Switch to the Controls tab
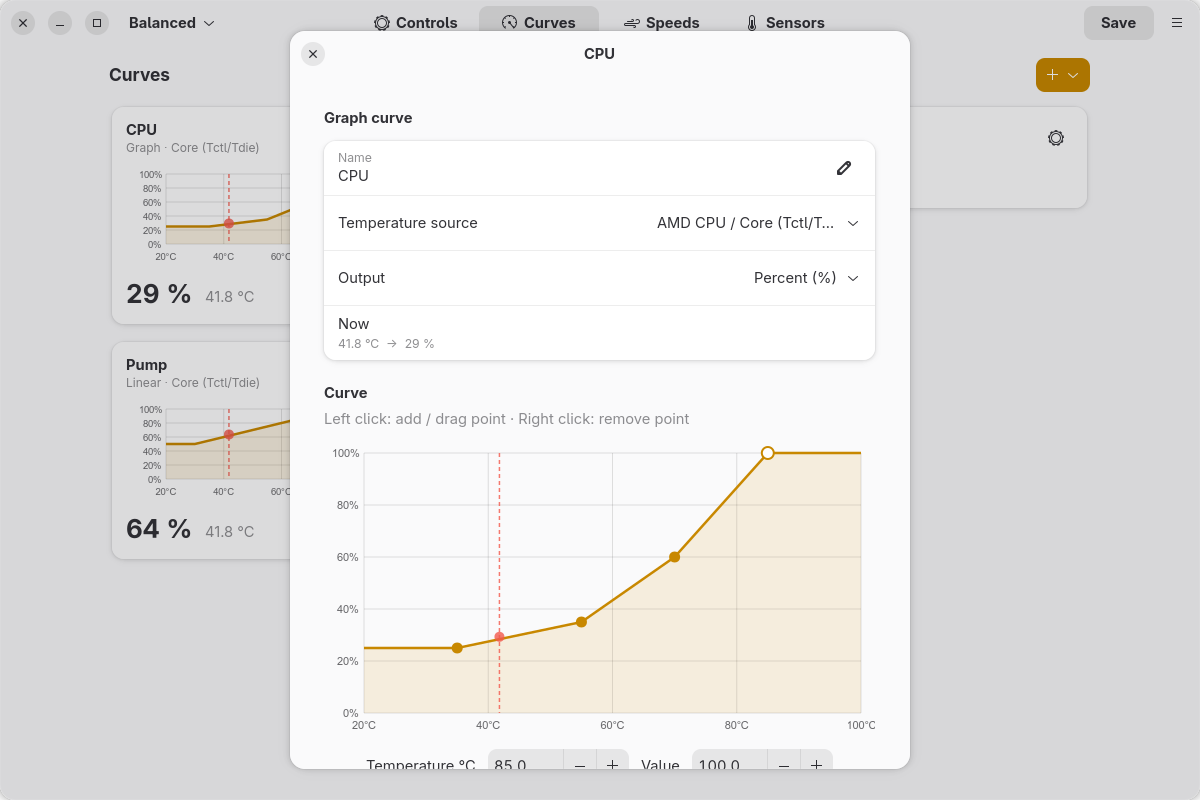This screenshot has width=1200, height=800. [415, 23]
